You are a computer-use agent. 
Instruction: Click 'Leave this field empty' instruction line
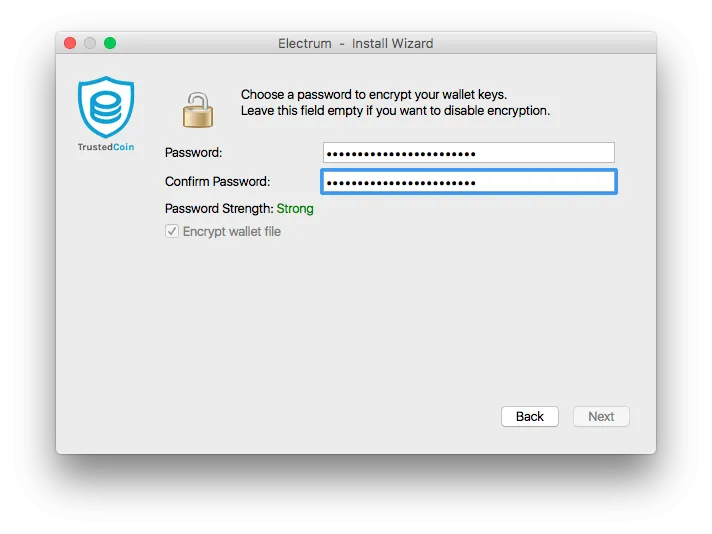pos(395,111)
